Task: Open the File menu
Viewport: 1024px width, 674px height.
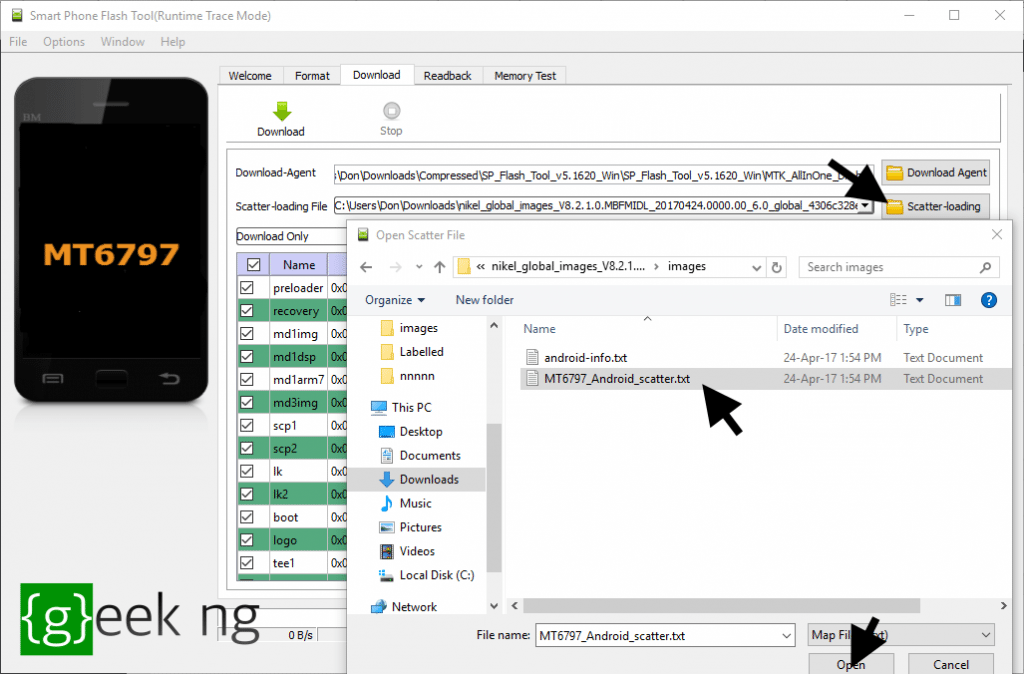Action: [x=18, y=42]
